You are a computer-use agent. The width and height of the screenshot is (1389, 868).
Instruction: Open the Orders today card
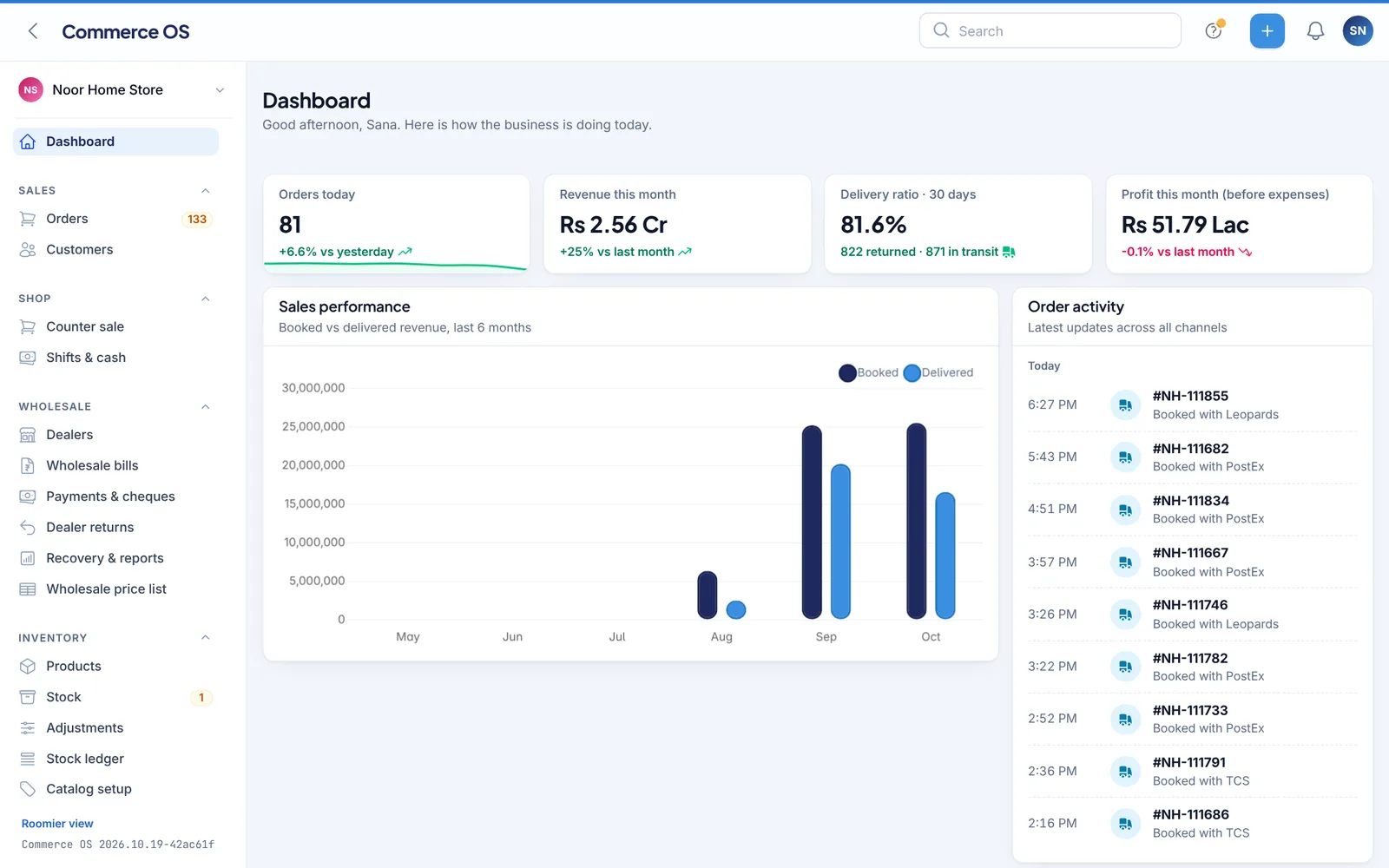click(x=397, y=224)
